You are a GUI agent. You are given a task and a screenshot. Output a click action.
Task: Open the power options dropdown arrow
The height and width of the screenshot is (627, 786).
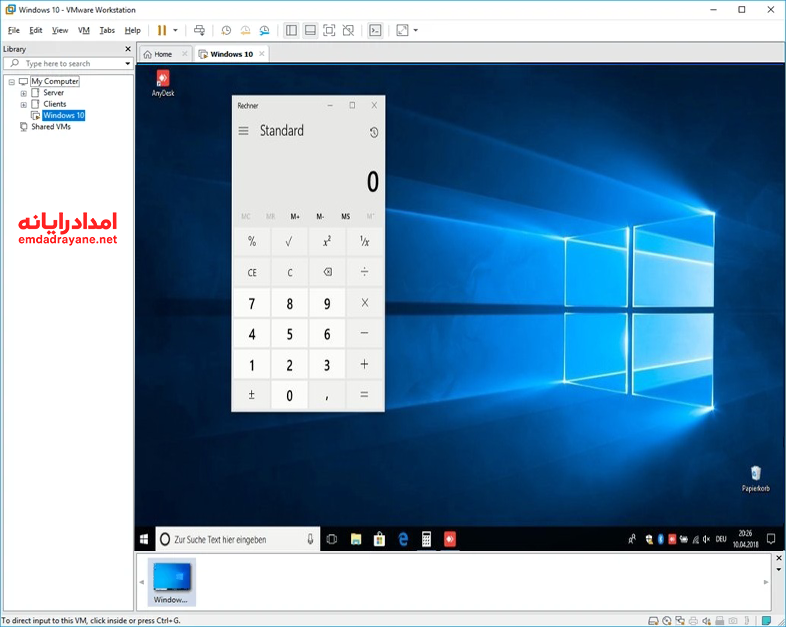point(175,31)
